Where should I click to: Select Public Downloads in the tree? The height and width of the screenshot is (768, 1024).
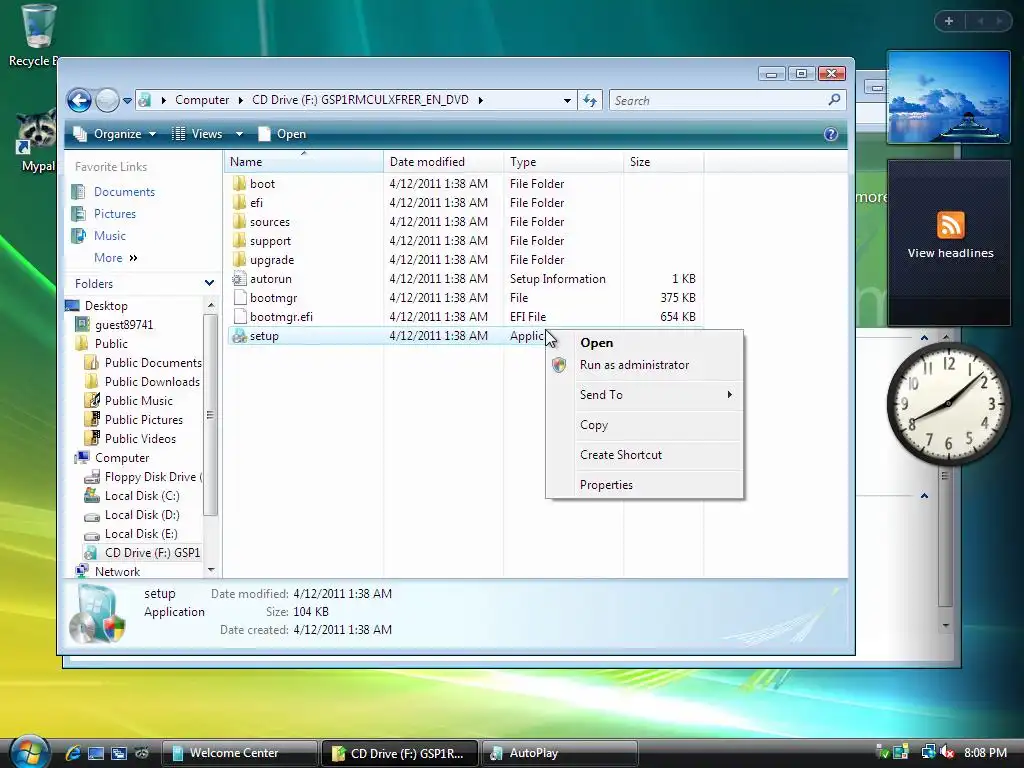(152, 381)
